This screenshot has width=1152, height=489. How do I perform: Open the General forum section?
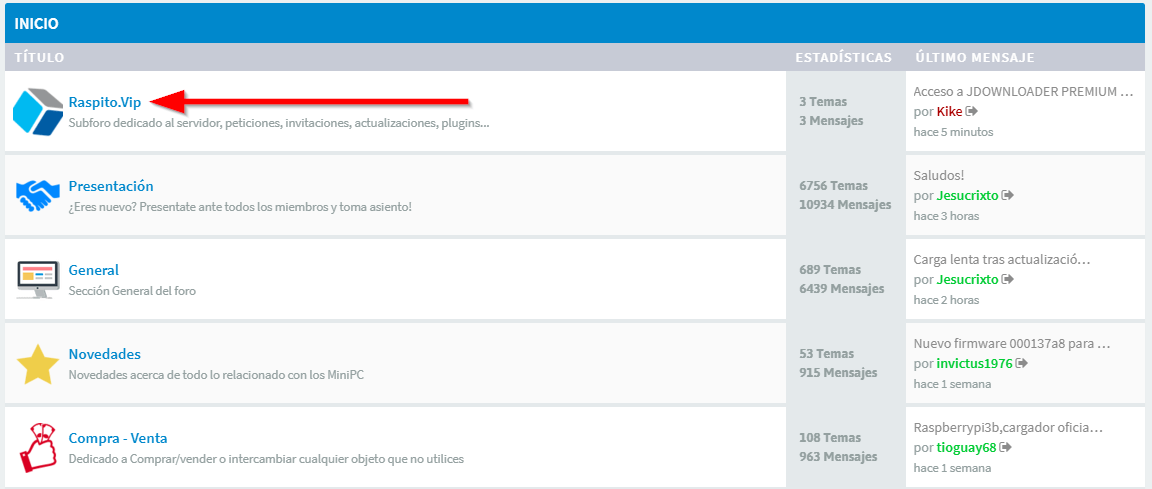point(93,270)
